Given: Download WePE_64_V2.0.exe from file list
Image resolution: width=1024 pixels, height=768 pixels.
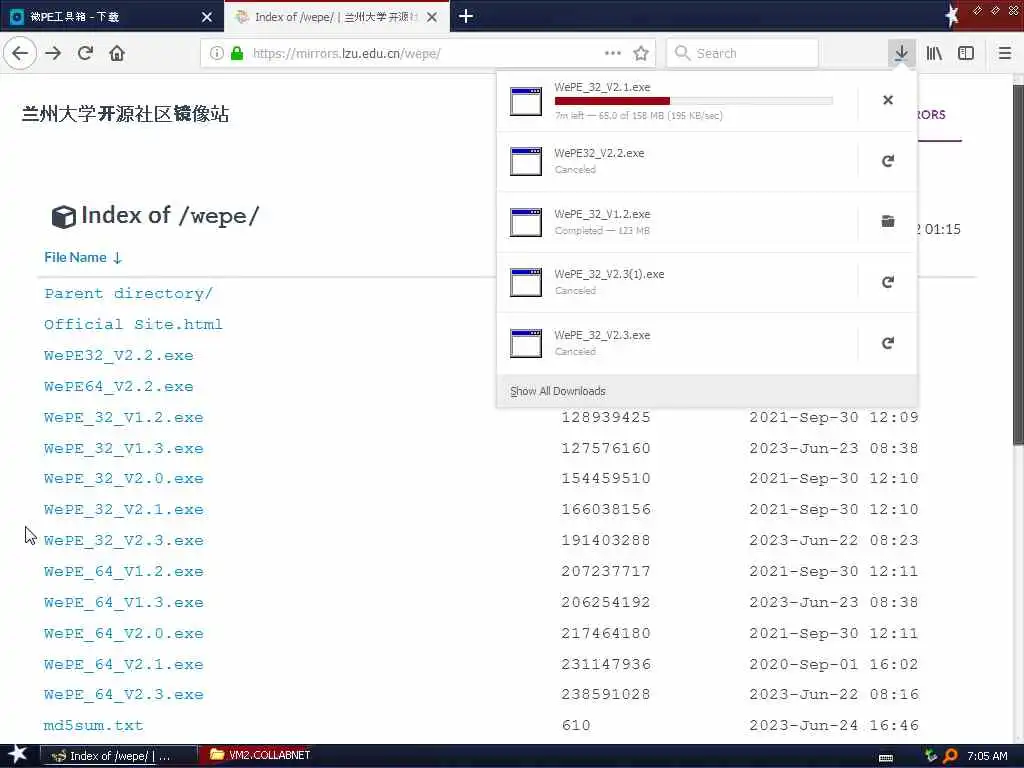Looking at the screenshot, I should click(x=123, y=633).
